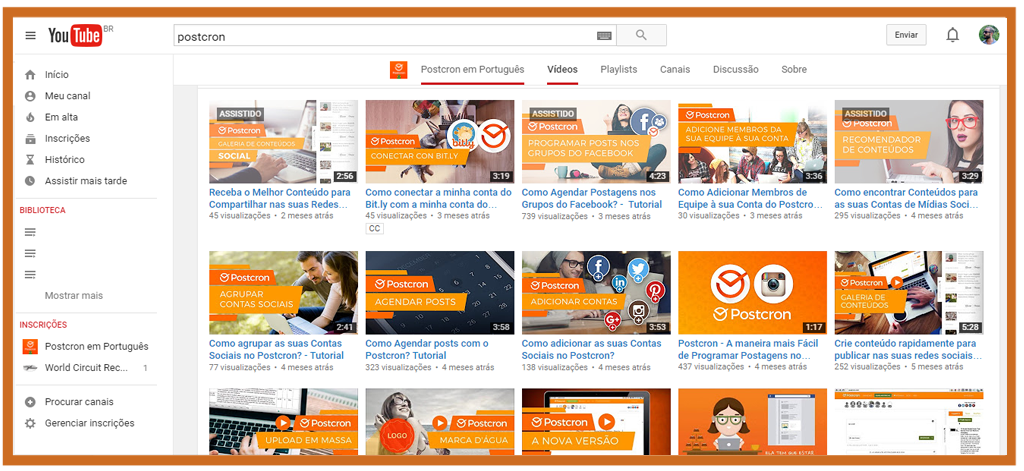Click inside the search field with postcron
This screenshot has height=471, width=1024.
380,36
